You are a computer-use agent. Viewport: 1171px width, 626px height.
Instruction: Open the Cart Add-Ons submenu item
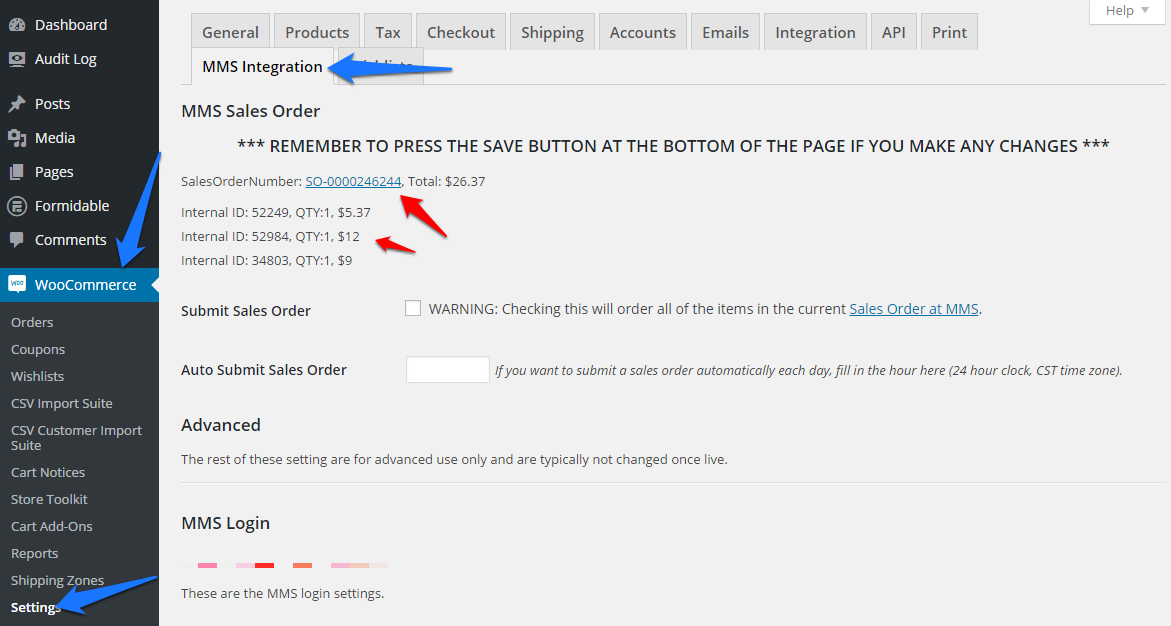click(x=52, y=526)
